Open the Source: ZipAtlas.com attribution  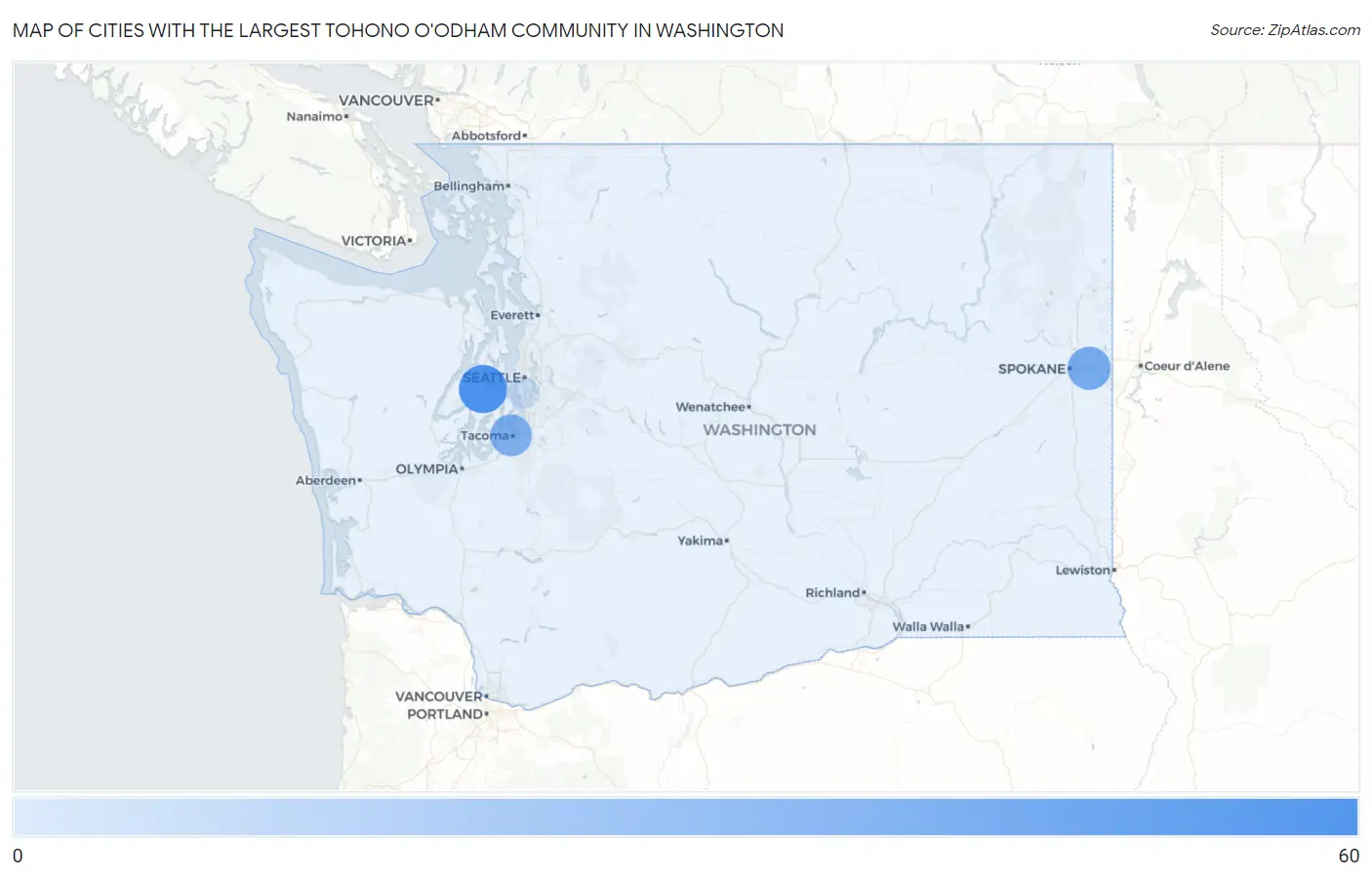[x=1285, y=30]
